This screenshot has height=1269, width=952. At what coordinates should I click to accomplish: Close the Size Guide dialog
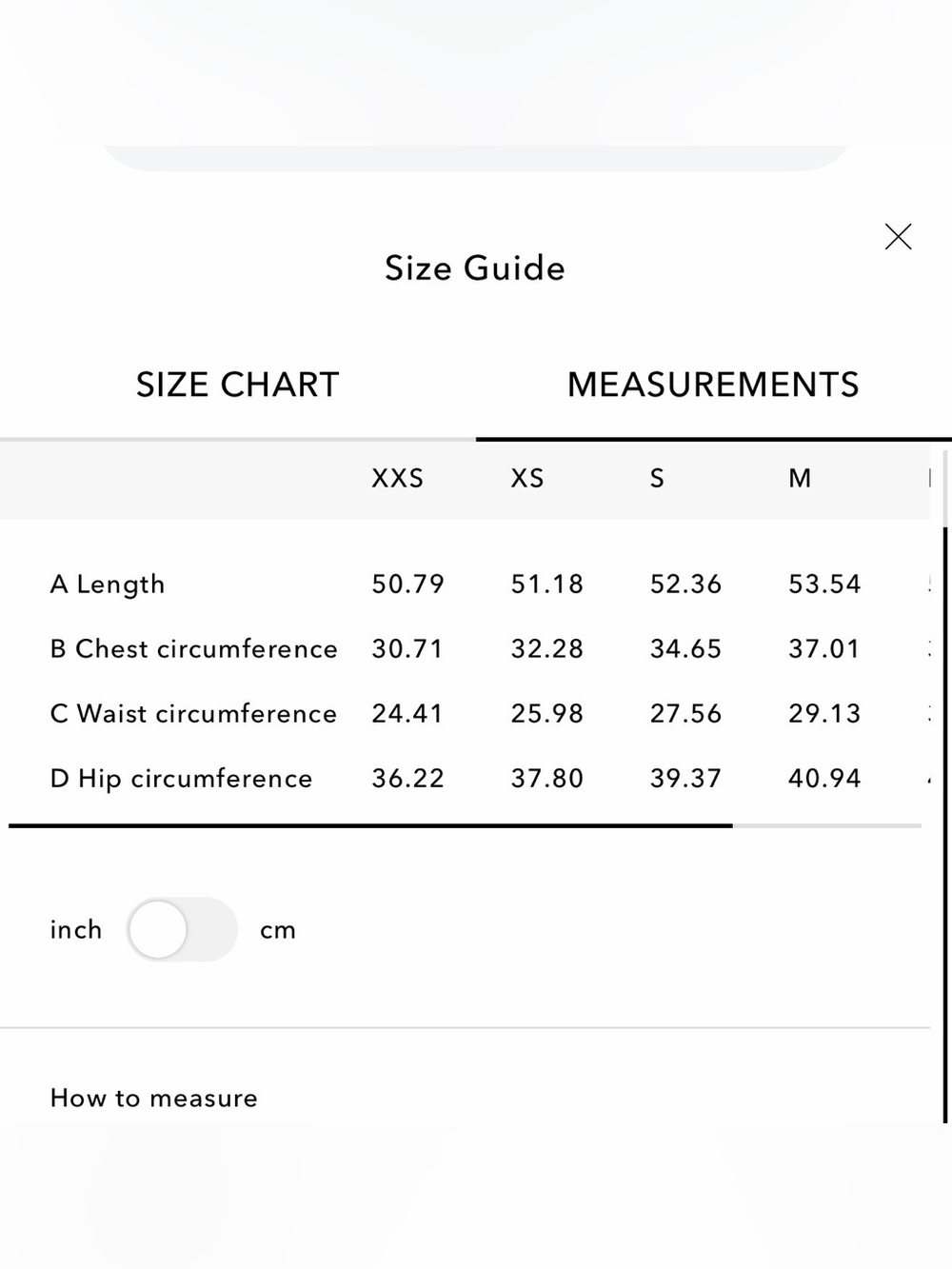coord(898,237)
